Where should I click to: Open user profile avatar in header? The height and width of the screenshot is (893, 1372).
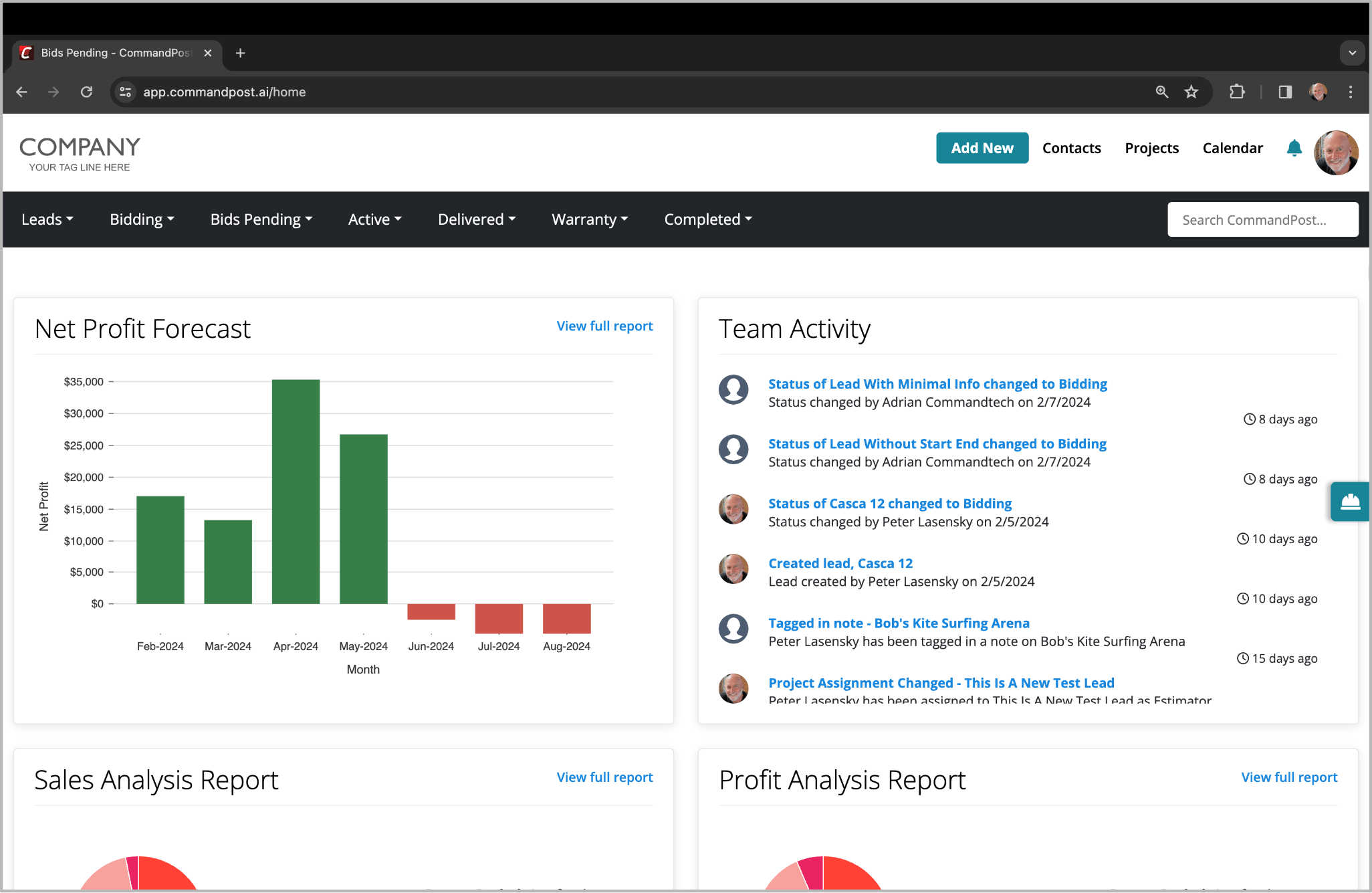1335,153
